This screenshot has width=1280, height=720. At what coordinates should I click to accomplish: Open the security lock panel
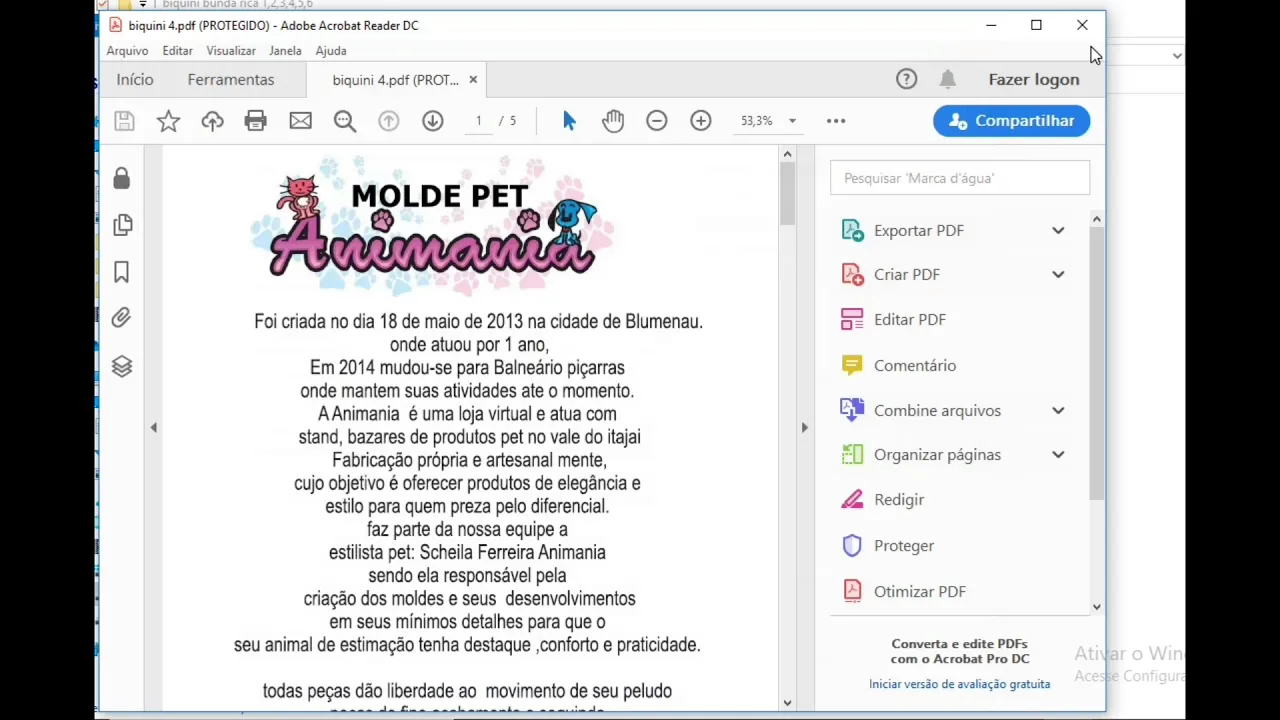[x=122, y=178]
